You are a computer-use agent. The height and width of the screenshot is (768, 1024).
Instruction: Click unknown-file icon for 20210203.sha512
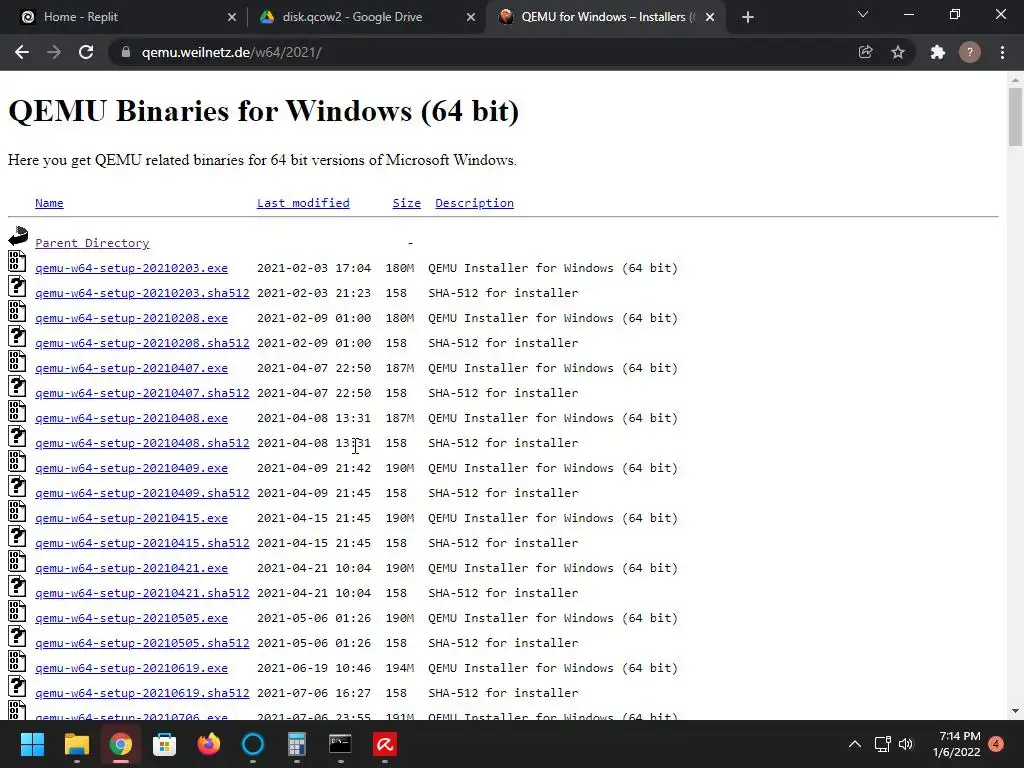[17, 286]
